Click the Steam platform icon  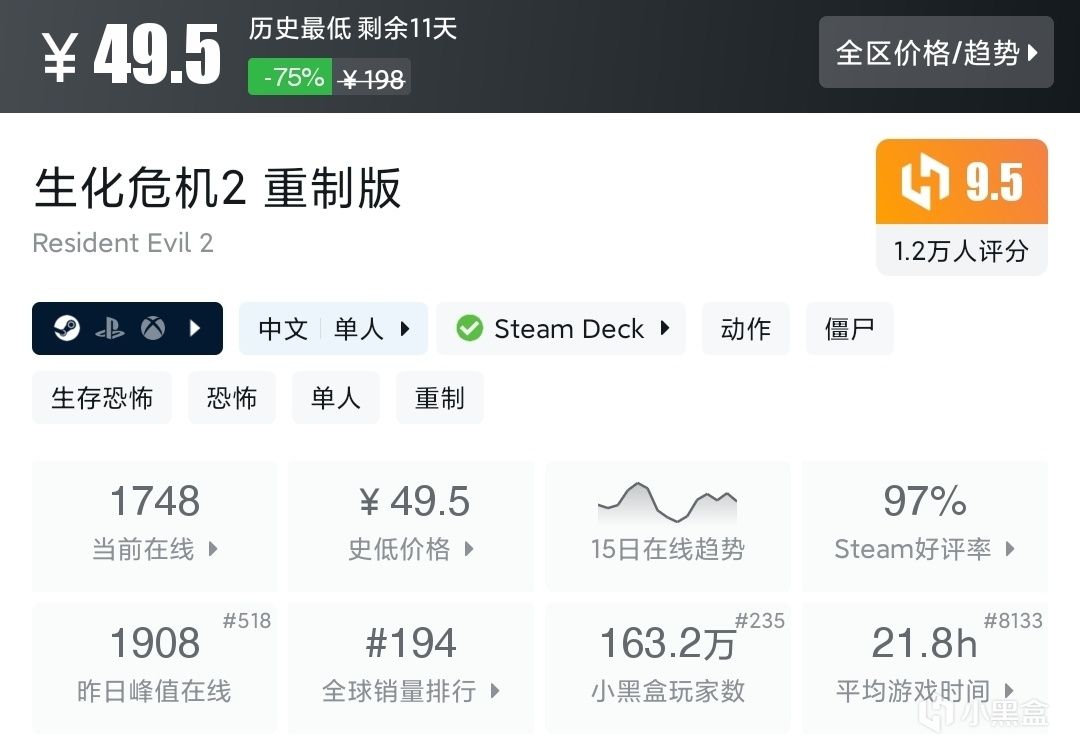coord(67,328)
